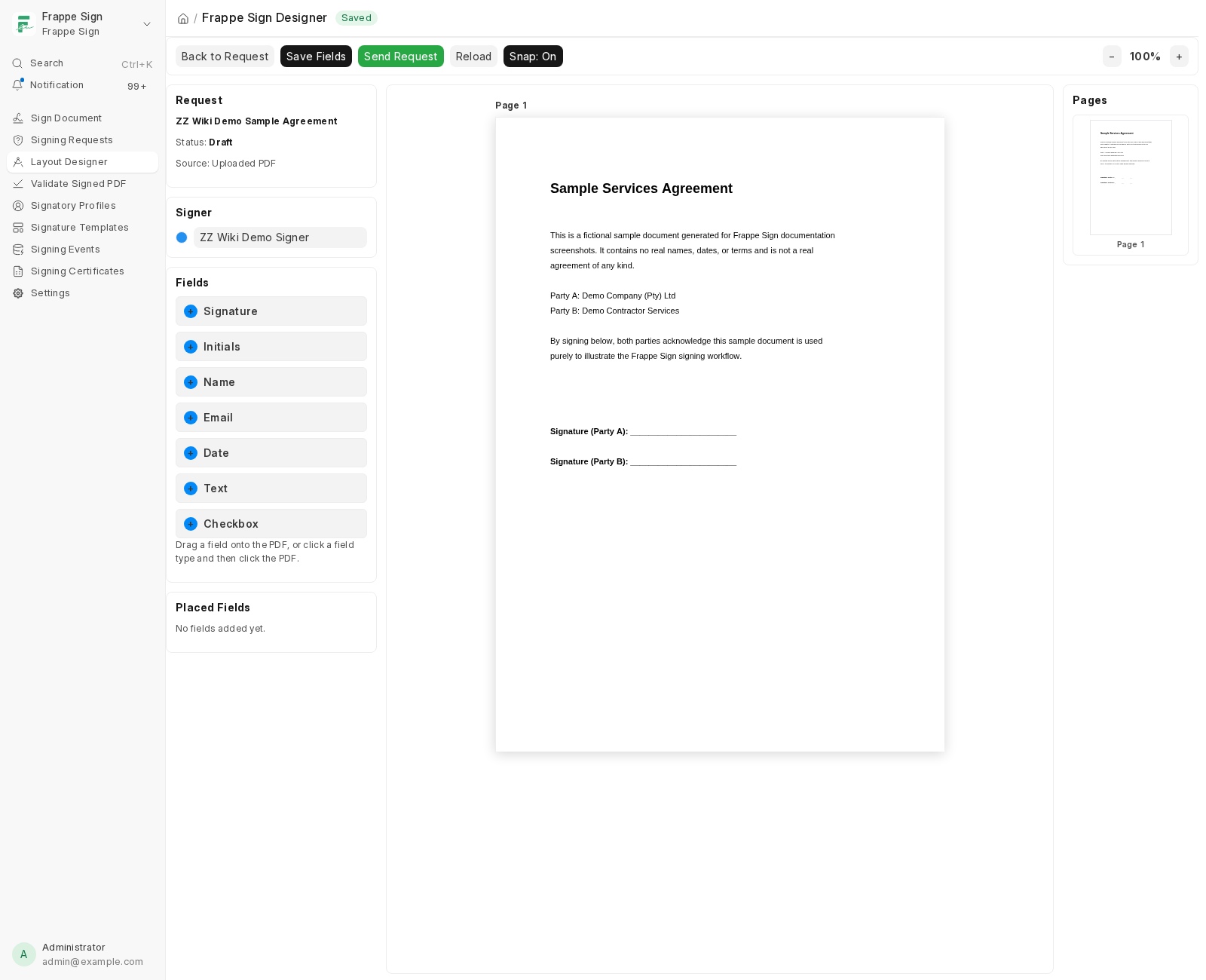Open Sign Document in sidebar

(82, 118)
